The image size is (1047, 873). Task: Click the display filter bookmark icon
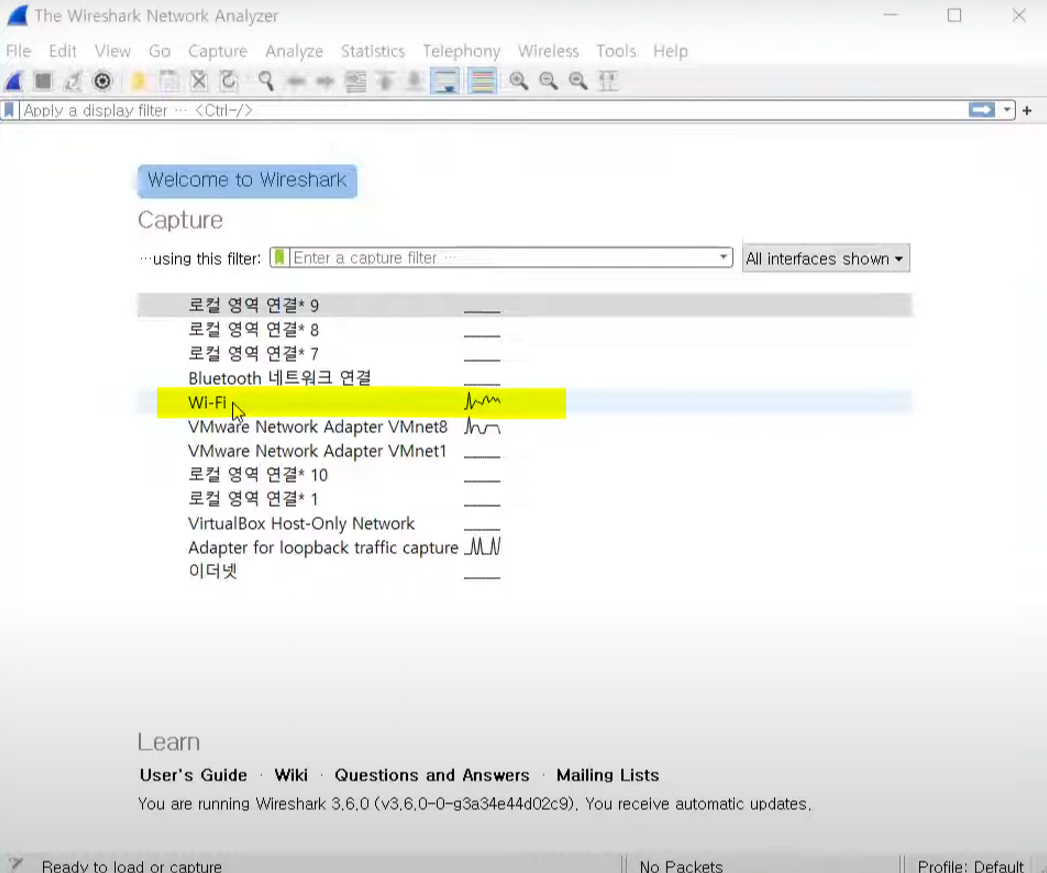(x=9, y=110)
